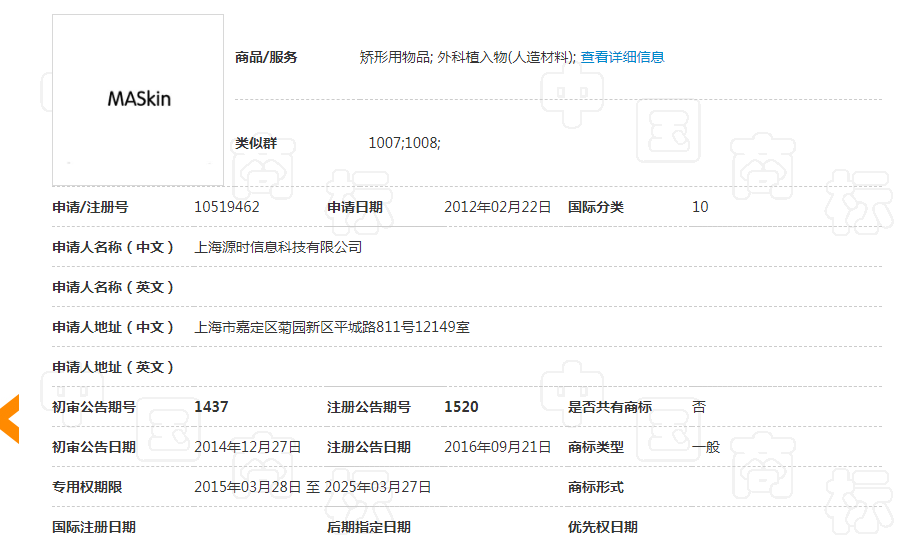Click exclusive rights period ending 2025年03月27日
Screen dimensions: 901x542
pos(377,487)
